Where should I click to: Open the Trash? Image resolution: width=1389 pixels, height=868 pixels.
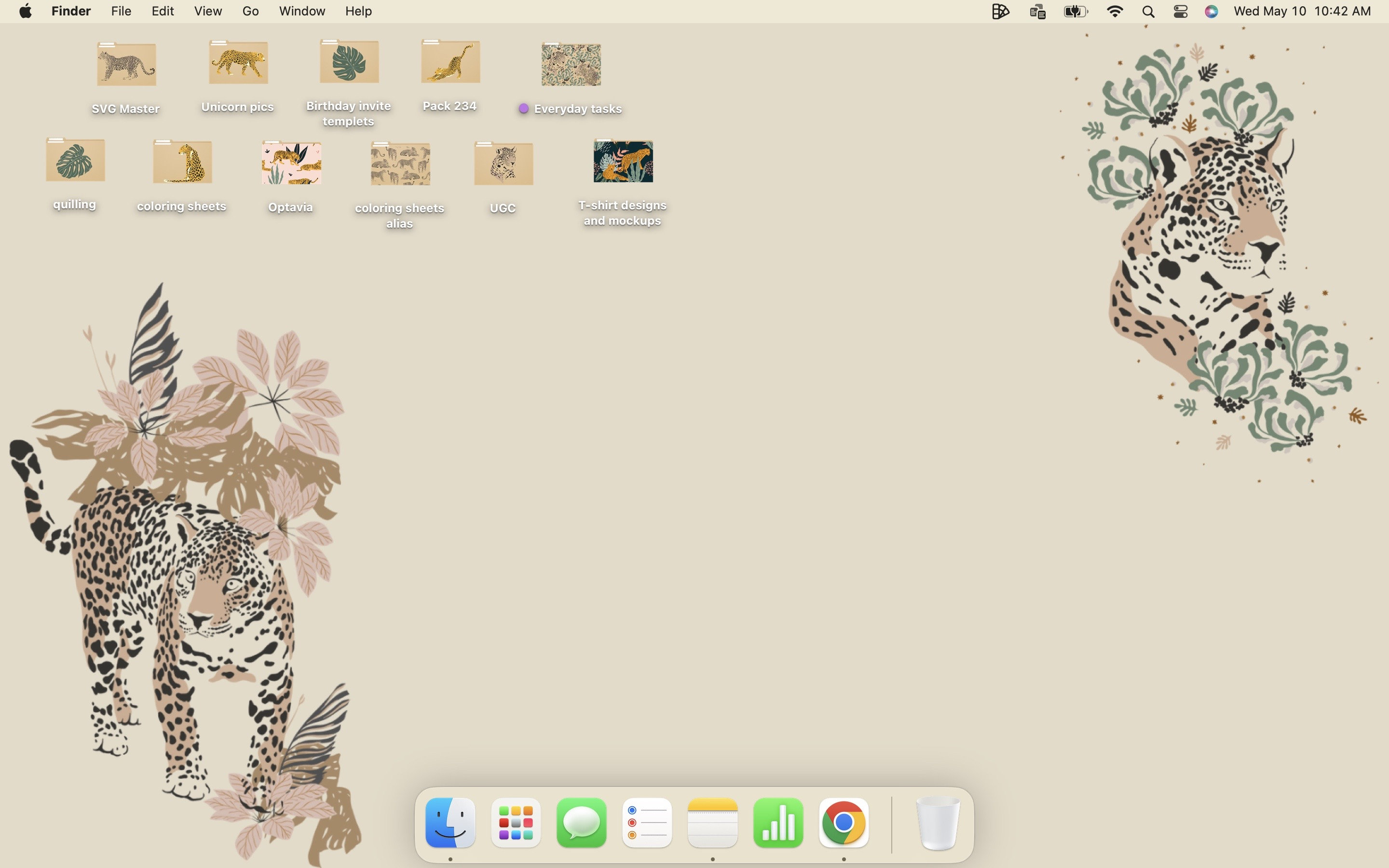pos(938,823)
